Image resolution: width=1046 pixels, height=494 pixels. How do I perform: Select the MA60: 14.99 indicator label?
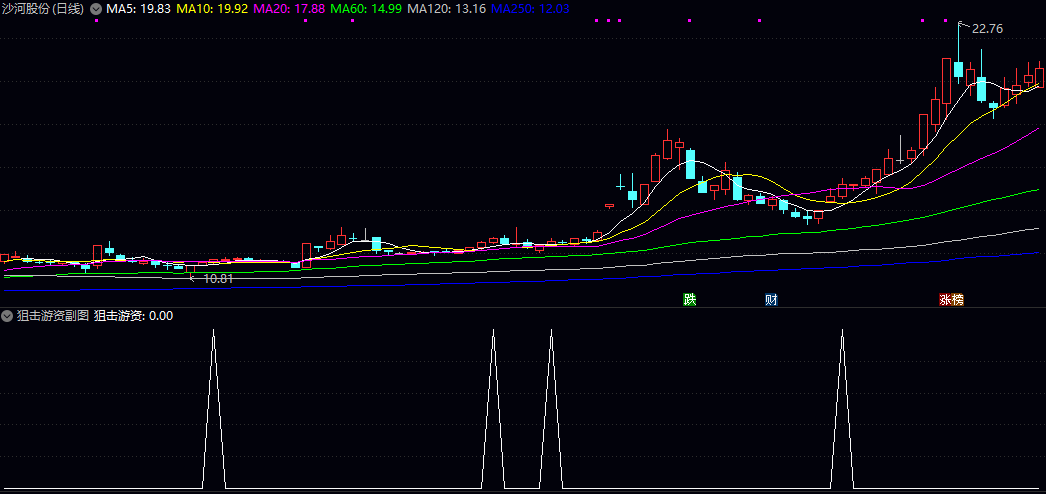coord(367,9)
